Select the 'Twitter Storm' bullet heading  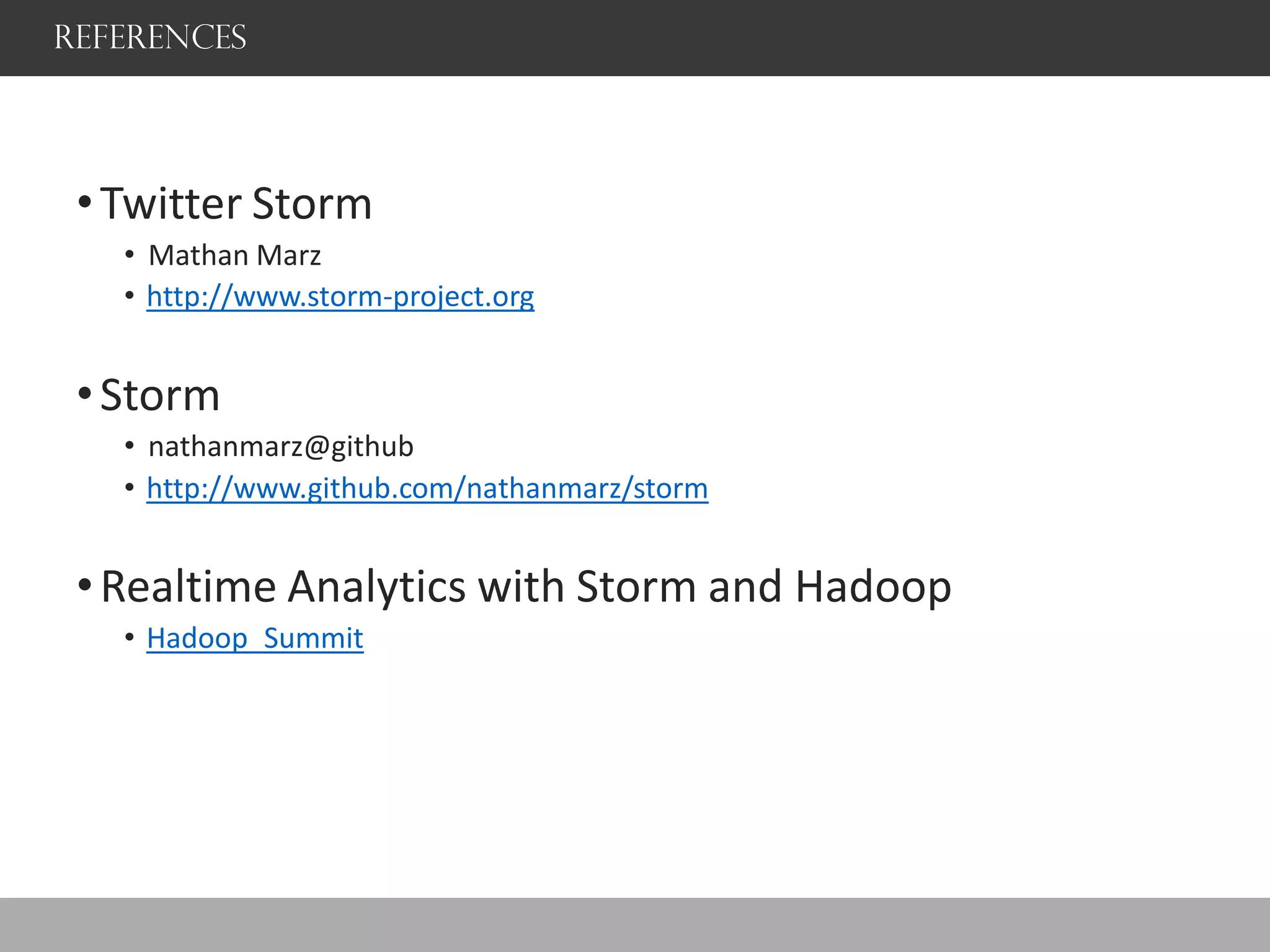(236, 203)
